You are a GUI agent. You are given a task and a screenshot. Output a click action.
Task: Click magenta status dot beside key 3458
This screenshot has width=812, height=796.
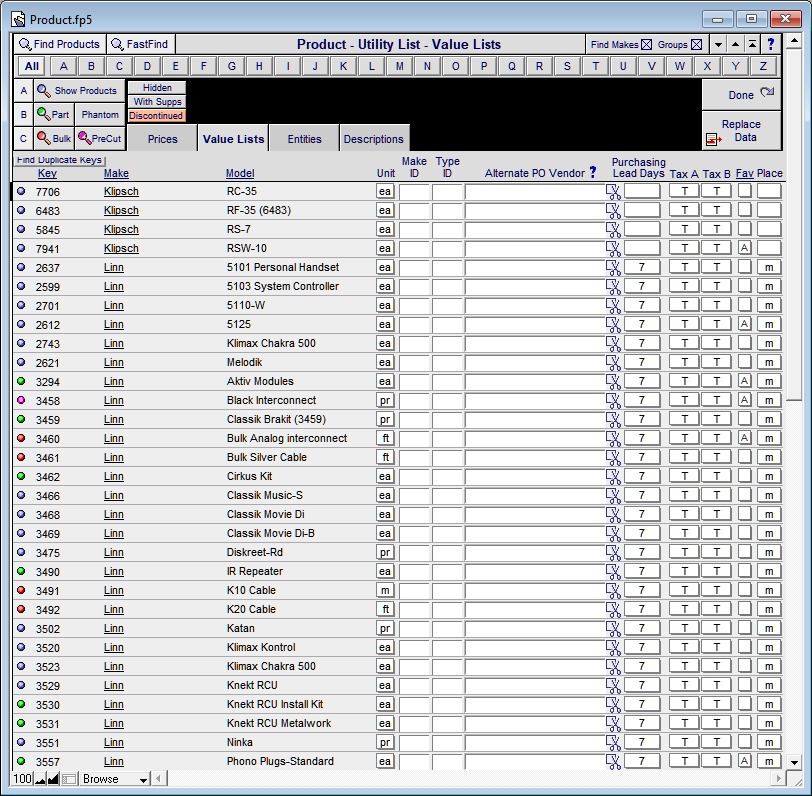(x=21, y=400)
